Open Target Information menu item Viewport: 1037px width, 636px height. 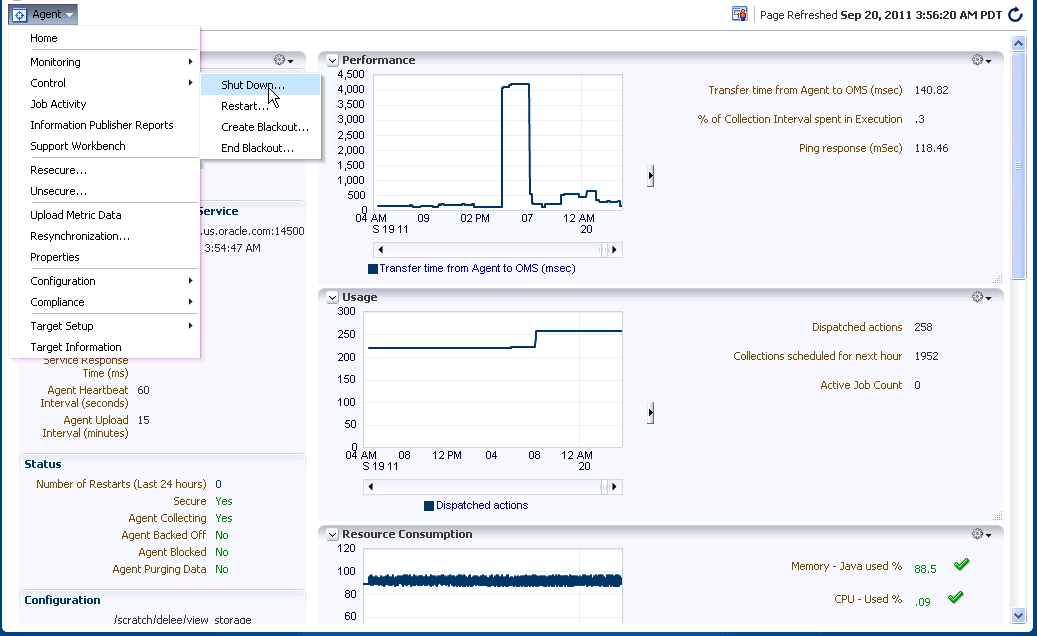point(104,347)
